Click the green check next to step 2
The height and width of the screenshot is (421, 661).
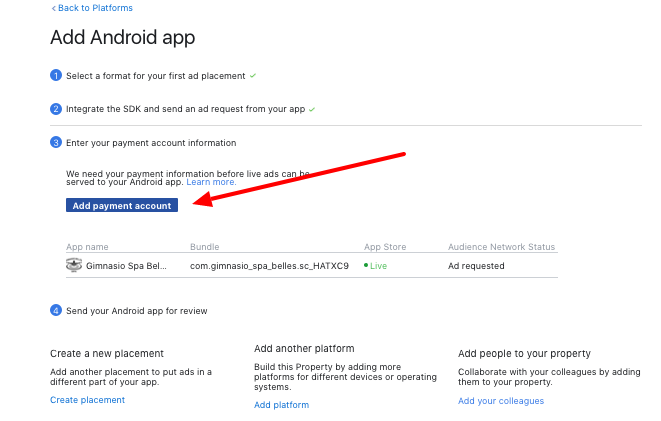[312, 109]
